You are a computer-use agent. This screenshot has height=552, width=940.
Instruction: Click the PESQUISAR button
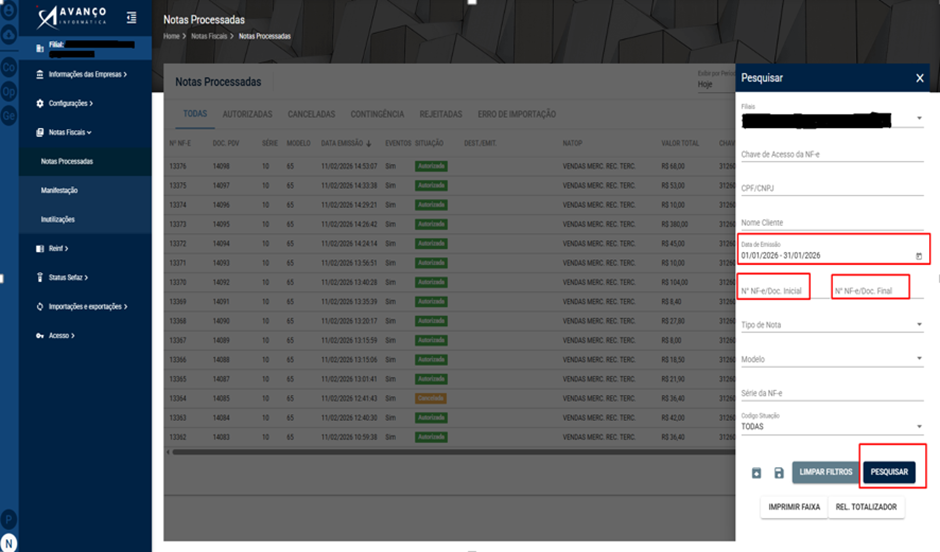pos(889,472)
